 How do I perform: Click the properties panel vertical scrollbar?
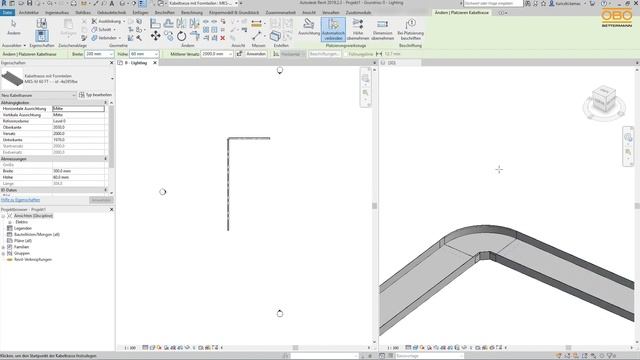[x=111, y=137]
